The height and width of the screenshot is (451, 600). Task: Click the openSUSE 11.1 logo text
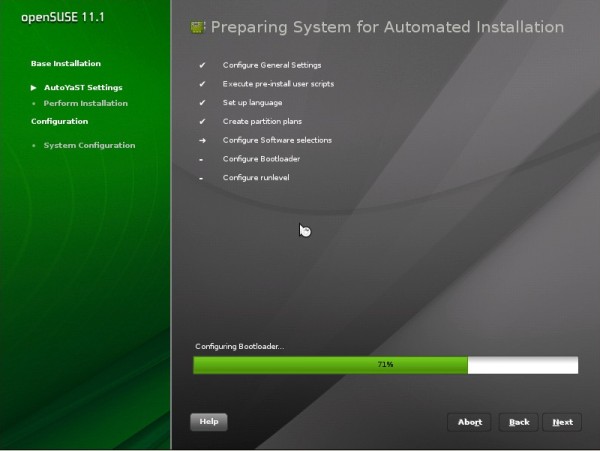click(63, 17)
